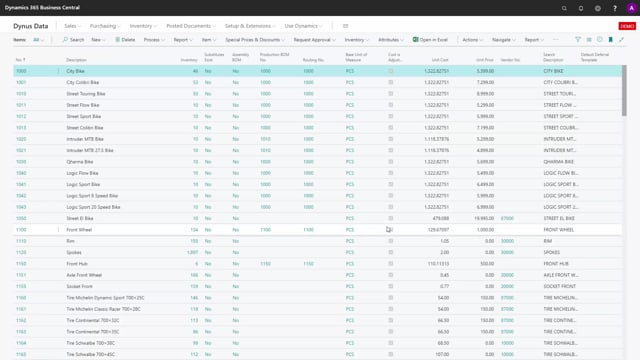This screenshot has width=640, height=360.
Task: Open Posted Documents navigation menu
Action: coord(191,26)
